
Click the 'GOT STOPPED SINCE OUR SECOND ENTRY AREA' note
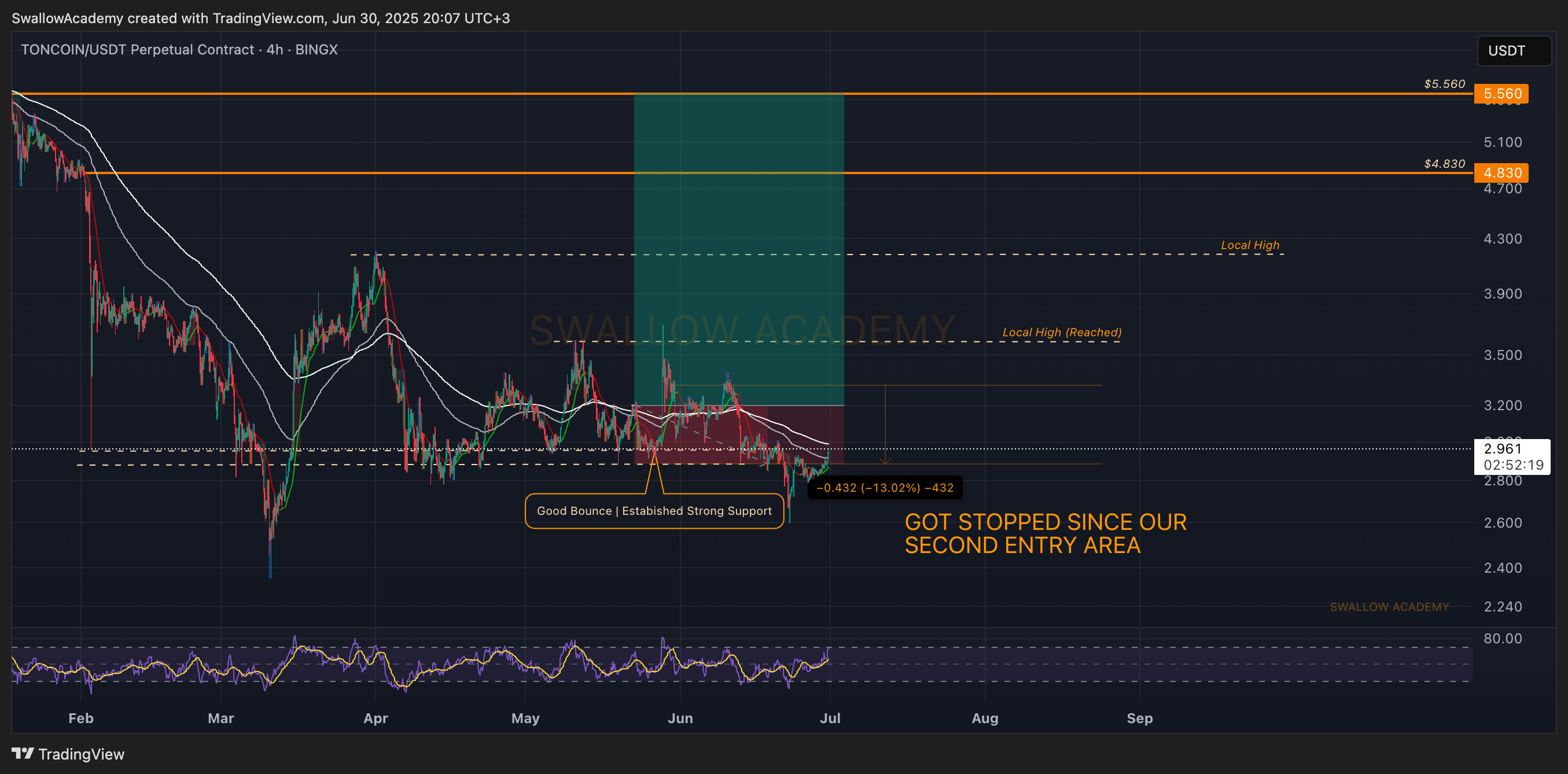[1045, 533]
